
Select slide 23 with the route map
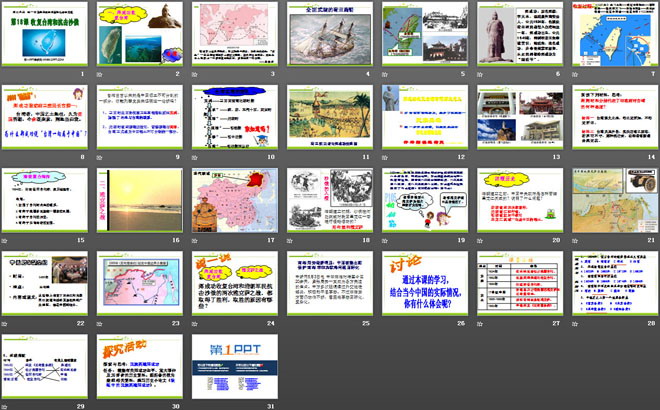coord(141,284)
